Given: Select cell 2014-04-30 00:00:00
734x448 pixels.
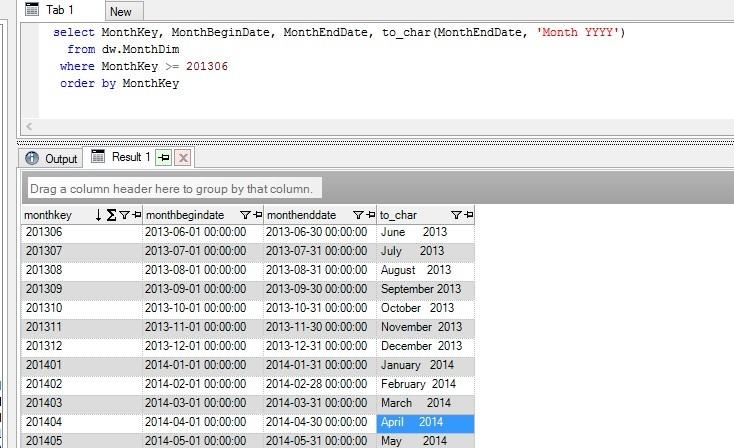Looking at the screenshot, I should (x=320, y=422).
